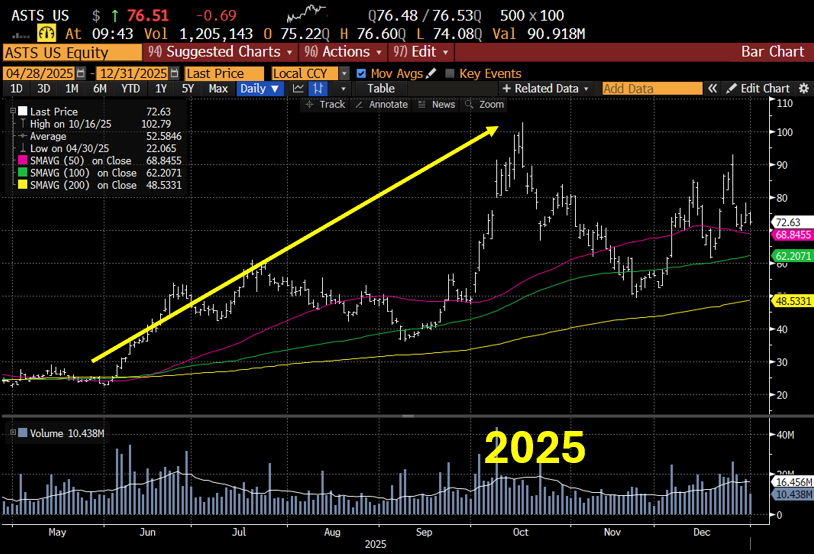Viewport: 814px width, 554px height.
Task: Switch to line chart type icon
Action: (x=299, y=88)
